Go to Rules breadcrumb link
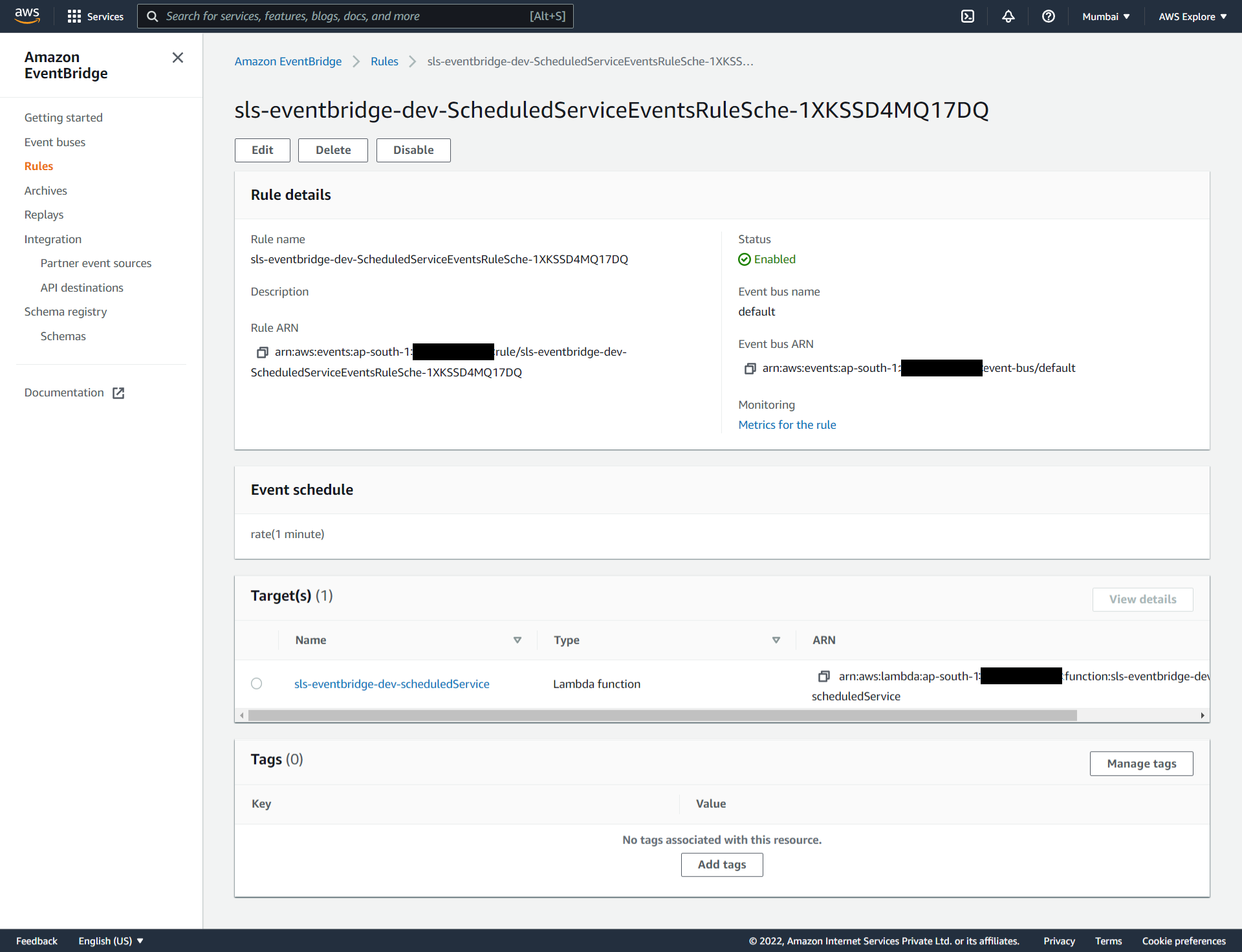Viewport: 1242px width, 952px height. point(384,61)
